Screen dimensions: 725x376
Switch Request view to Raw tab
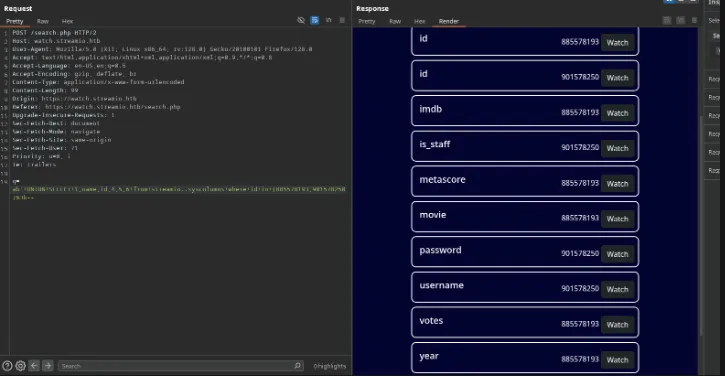tap(43, 21)
